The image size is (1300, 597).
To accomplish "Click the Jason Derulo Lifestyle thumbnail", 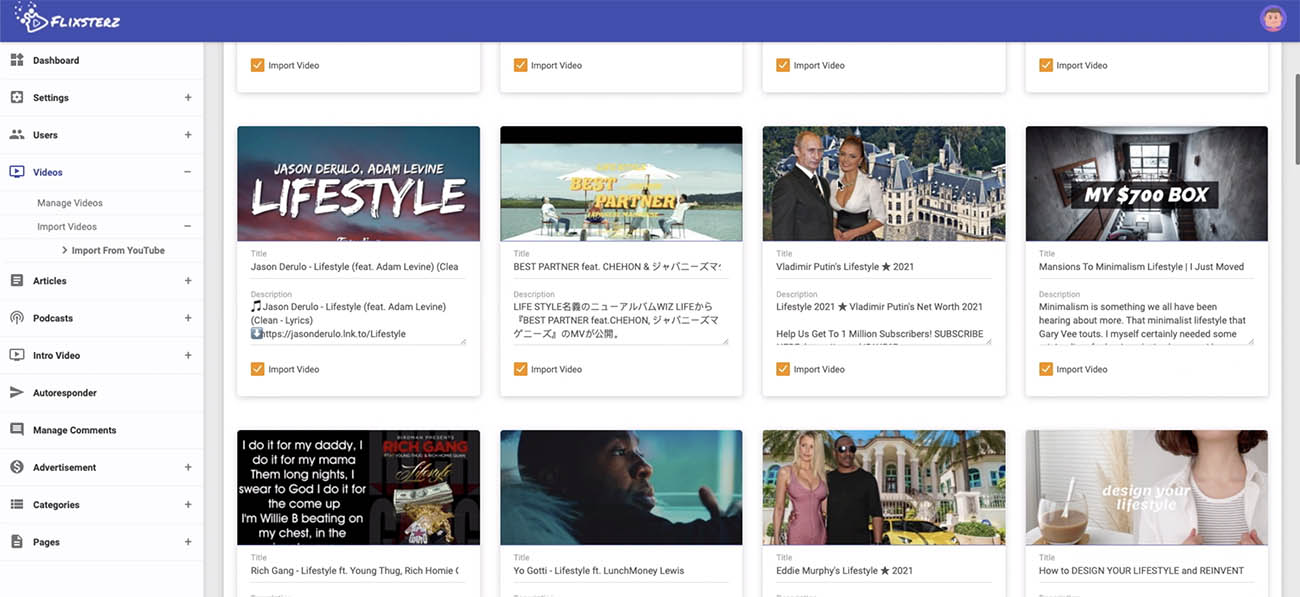I will 358,183.
